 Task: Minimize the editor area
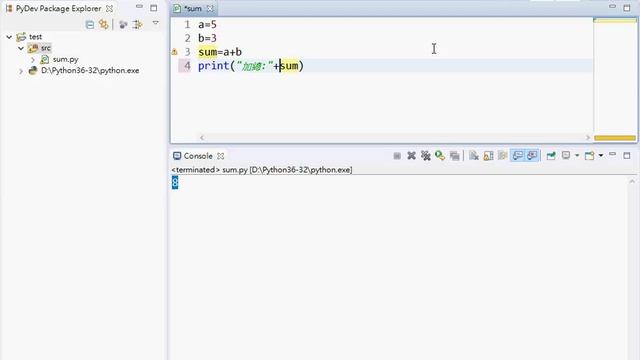pyautogui.click(x=612, y=7)
